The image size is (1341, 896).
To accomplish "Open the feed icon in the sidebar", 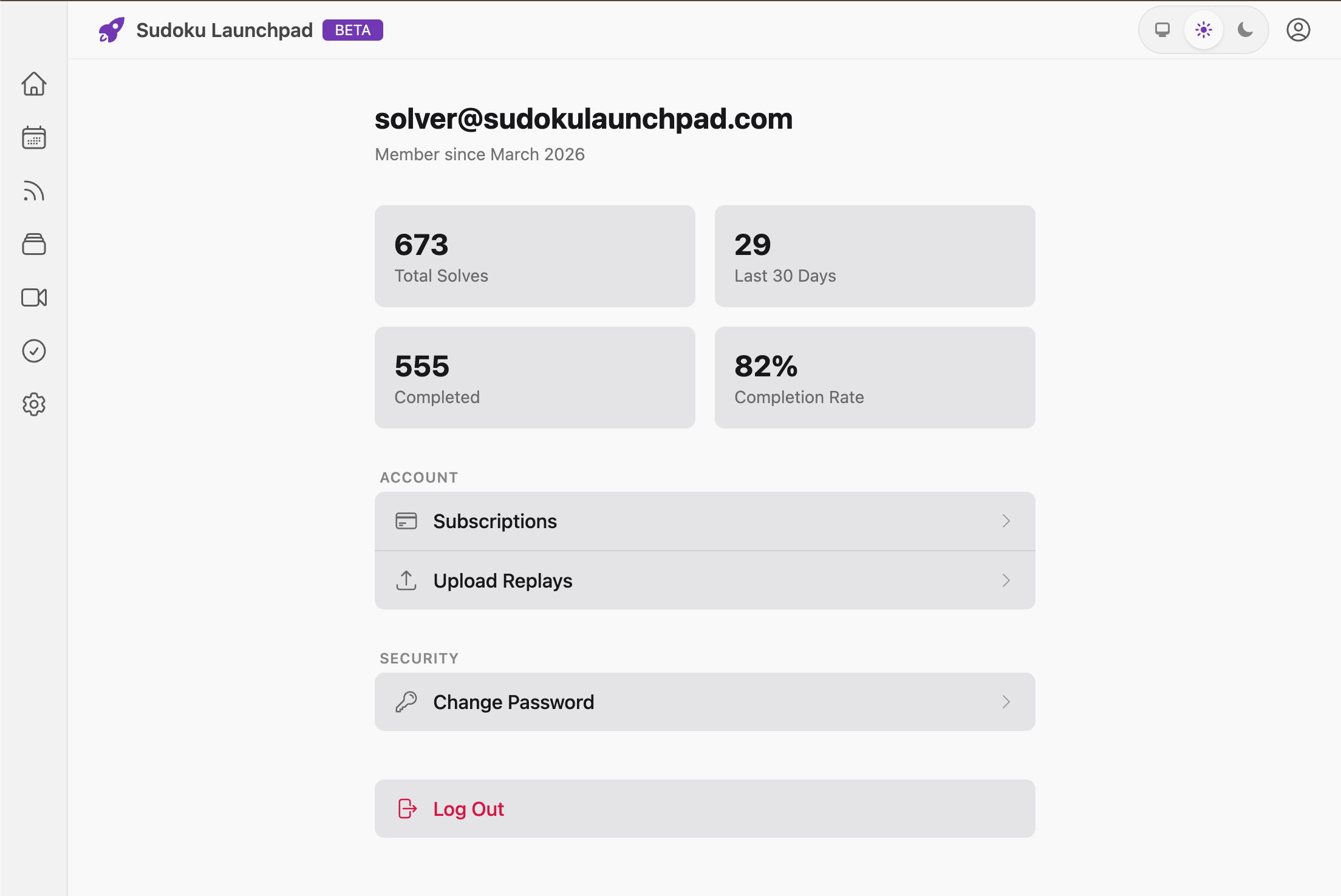I will coord(33,191).
